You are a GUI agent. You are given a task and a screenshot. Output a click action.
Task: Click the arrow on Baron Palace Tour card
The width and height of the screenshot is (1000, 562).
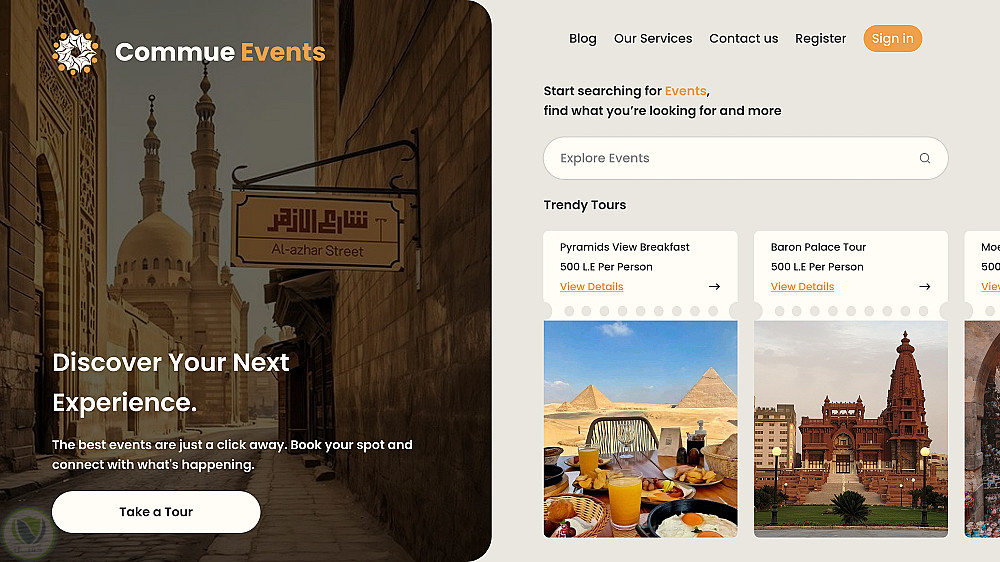tap(925, 287)
